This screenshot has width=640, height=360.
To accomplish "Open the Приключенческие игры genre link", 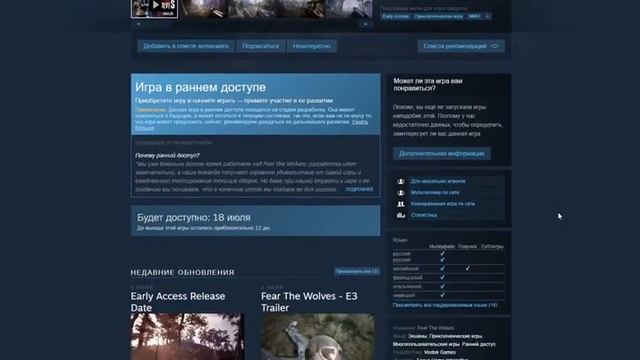I will [456, 336].
